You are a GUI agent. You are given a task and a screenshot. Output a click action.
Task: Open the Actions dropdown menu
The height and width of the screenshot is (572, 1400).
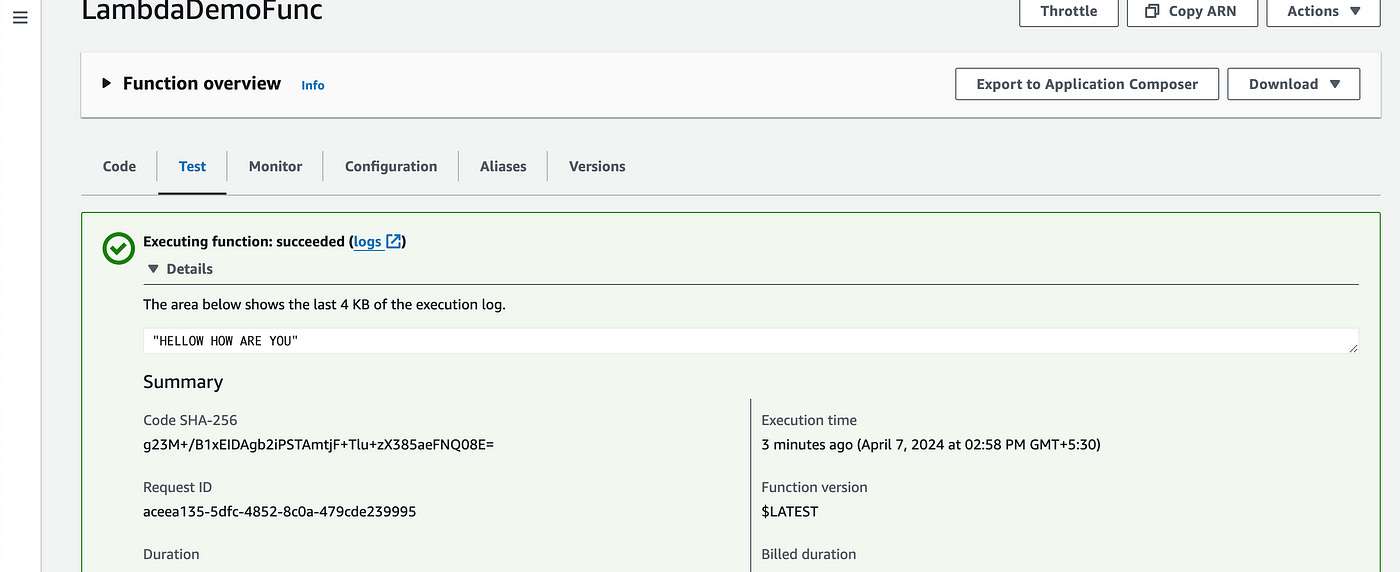pyautogui.click(x=1324, y=11)
